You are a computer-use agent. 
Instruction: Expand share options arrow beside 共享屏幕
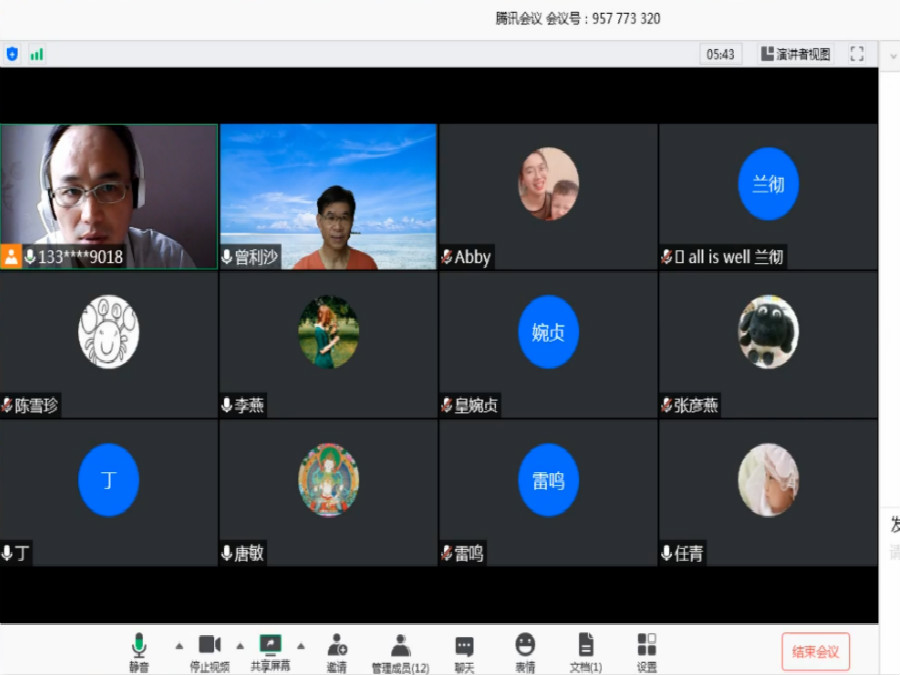(301, 645)
